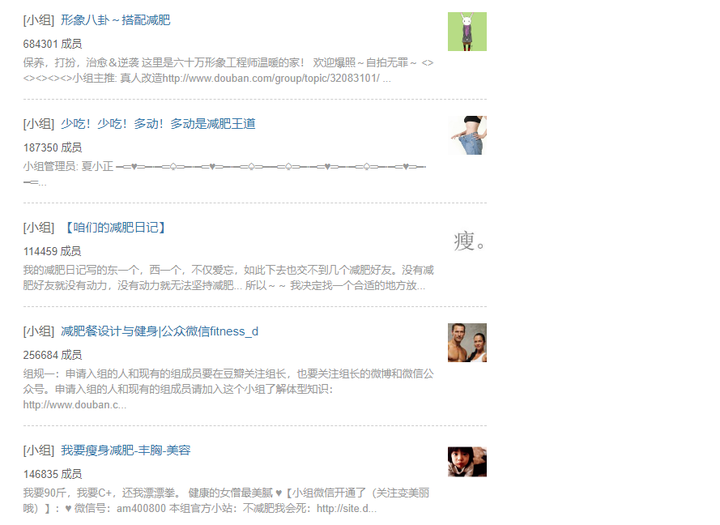Click the 瘦。 text group avatar
This screenshot has height=525, width=720.
(x=467, y=241)
